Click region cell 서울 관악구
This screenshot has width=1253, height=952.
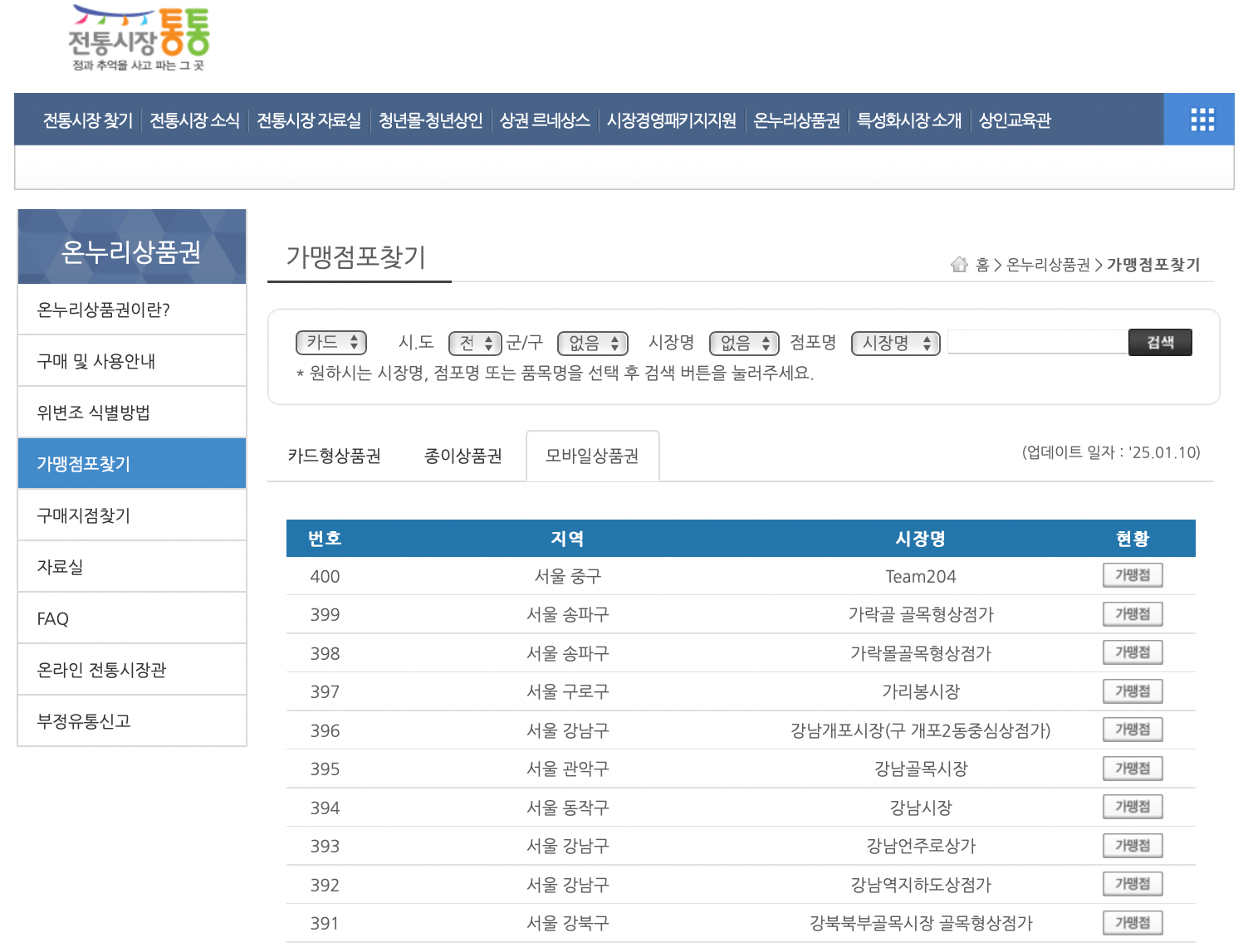point(568,769)
